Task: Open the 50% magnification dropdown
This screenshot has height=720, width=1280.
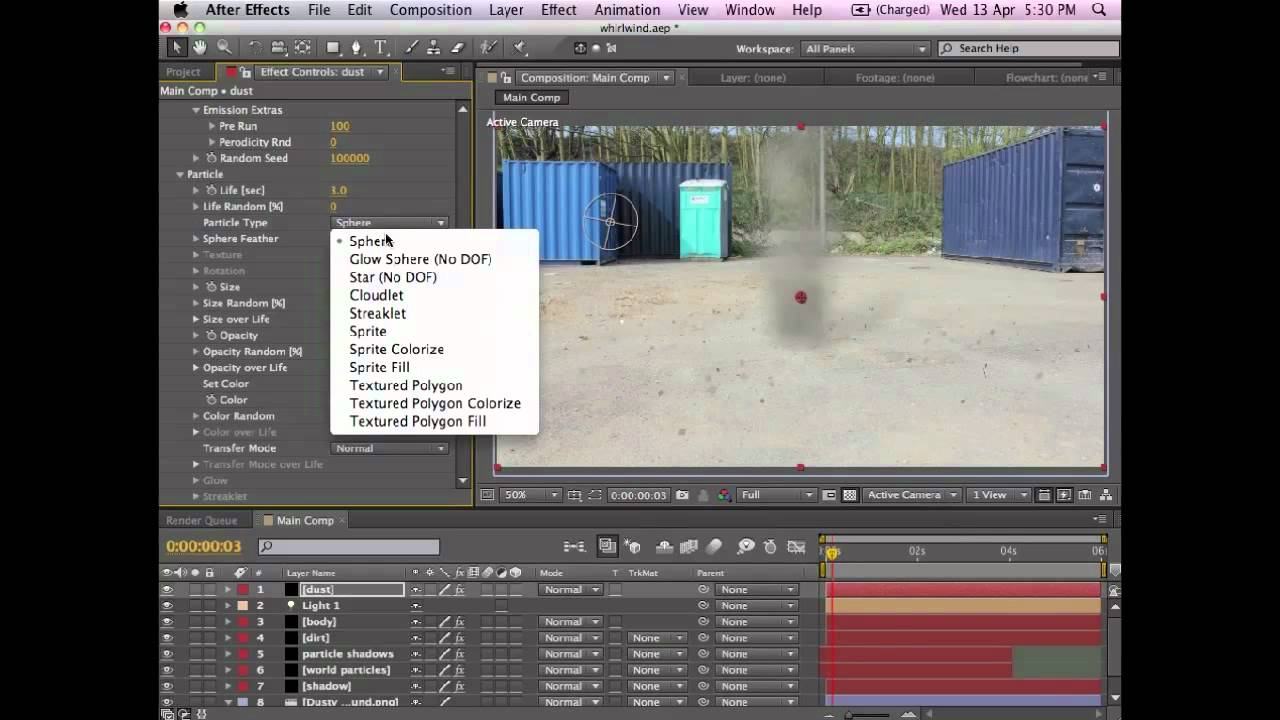Action: 530,495
